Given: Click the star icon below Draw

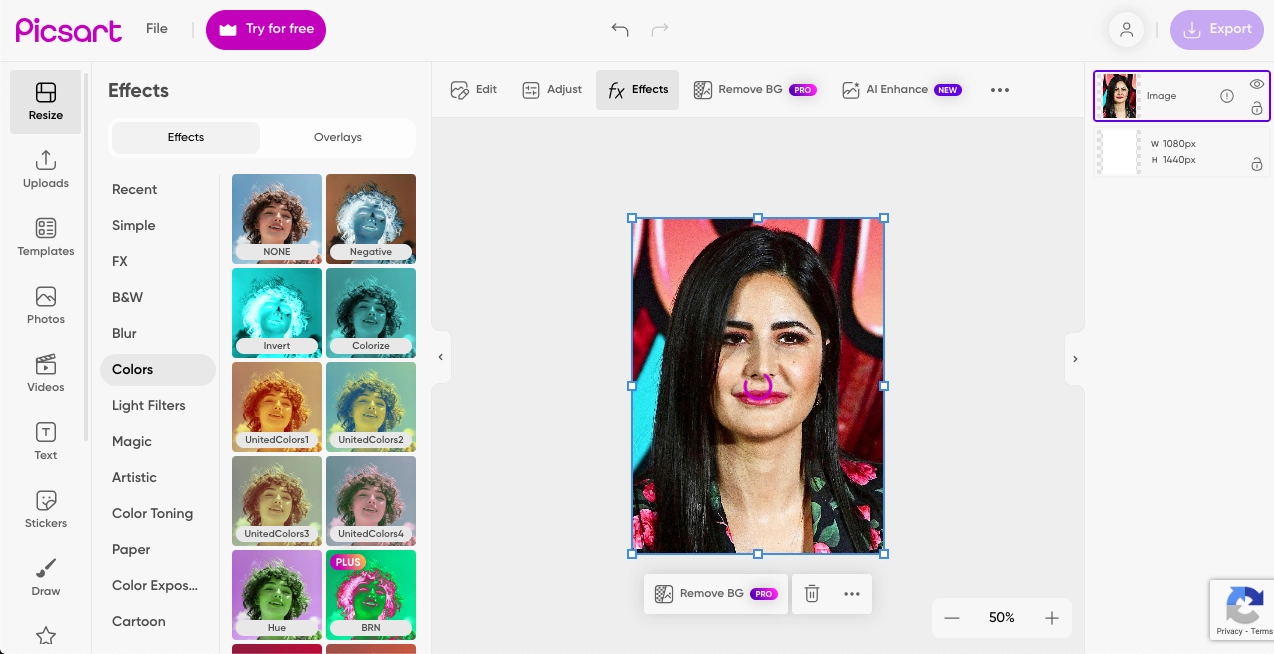Looking at the screenshot, I should pos(46,635).
